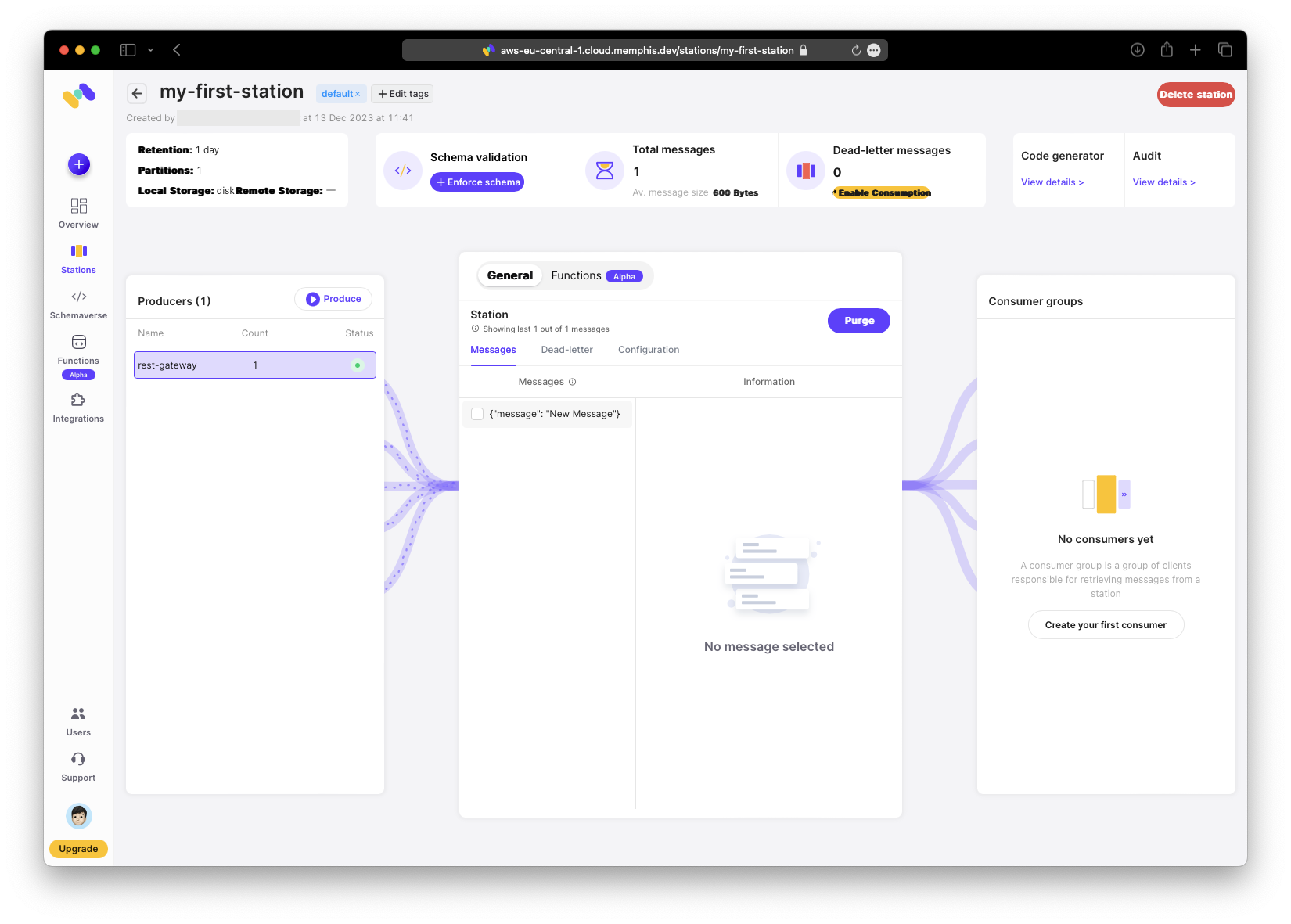The image size is (1291, 924).
Task: Click Create your first consumer
Action: [x=1105, y=625]
